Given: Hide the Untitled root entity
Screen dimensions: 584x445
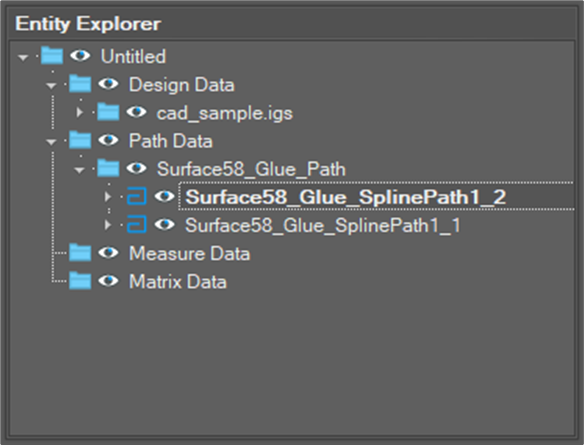Looking at the screenshot, I should tap(80, 56).
